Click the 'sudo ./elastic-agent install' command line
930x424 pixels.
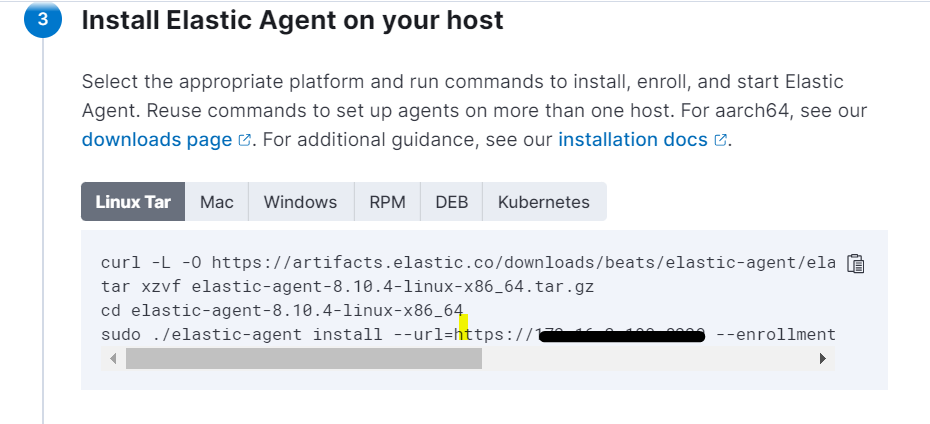(x=468, y=334)
